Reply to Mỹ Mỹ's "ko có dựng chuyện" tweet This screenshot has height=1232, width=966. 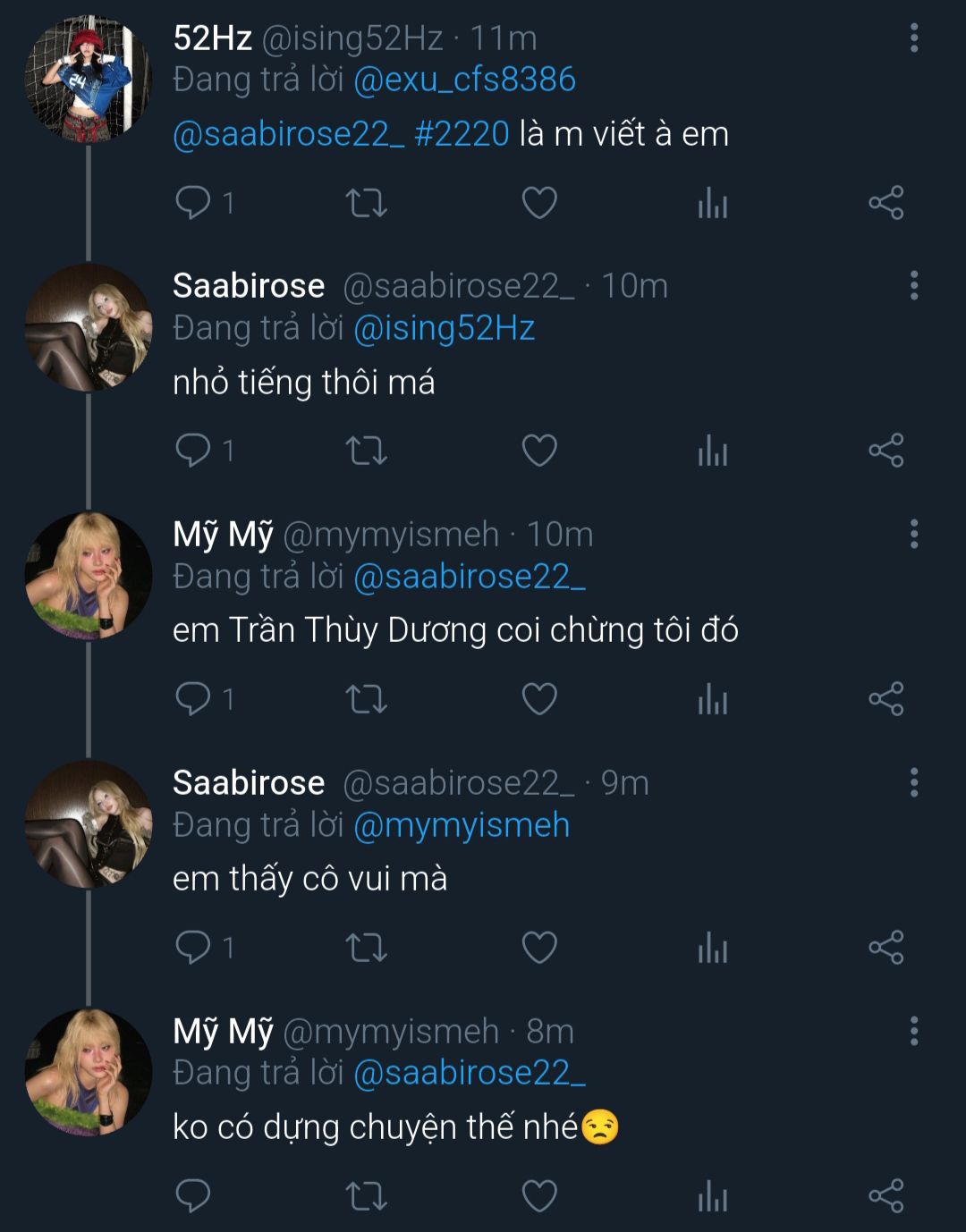click(x=193, y=1195)
